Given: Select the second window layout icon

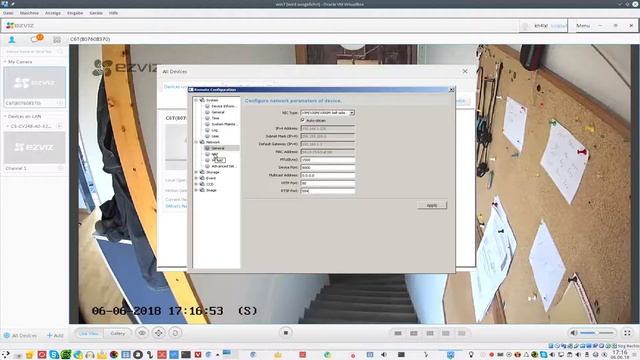Looking at the screenshot, I should tap(414, 333).
